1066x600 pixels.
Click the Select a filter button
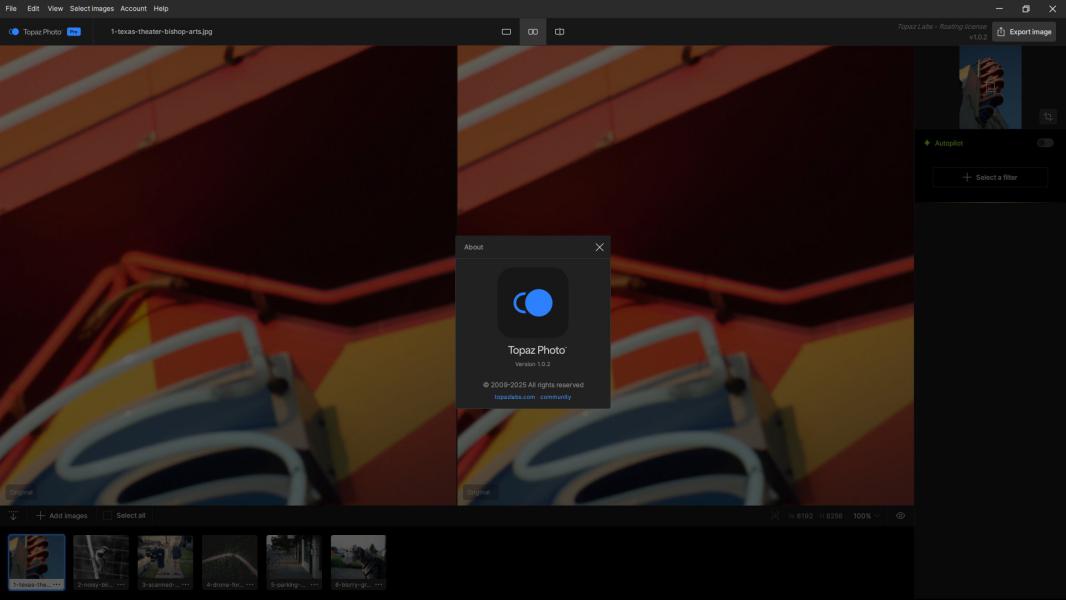point(989,177)
